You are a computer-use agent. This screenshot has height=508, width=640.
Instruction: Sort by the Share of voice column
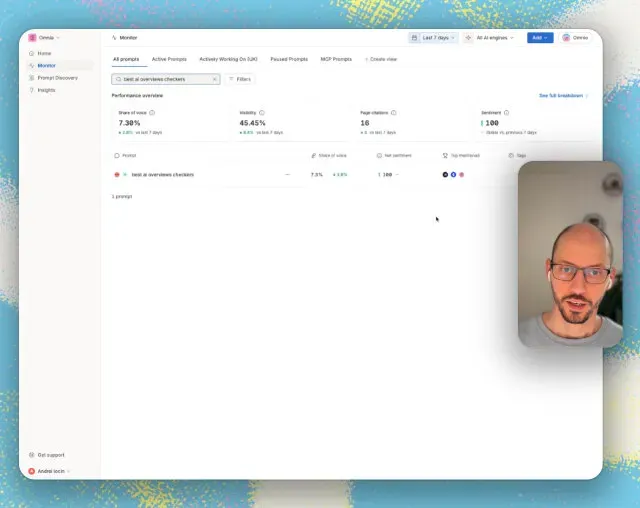[329, 155]
